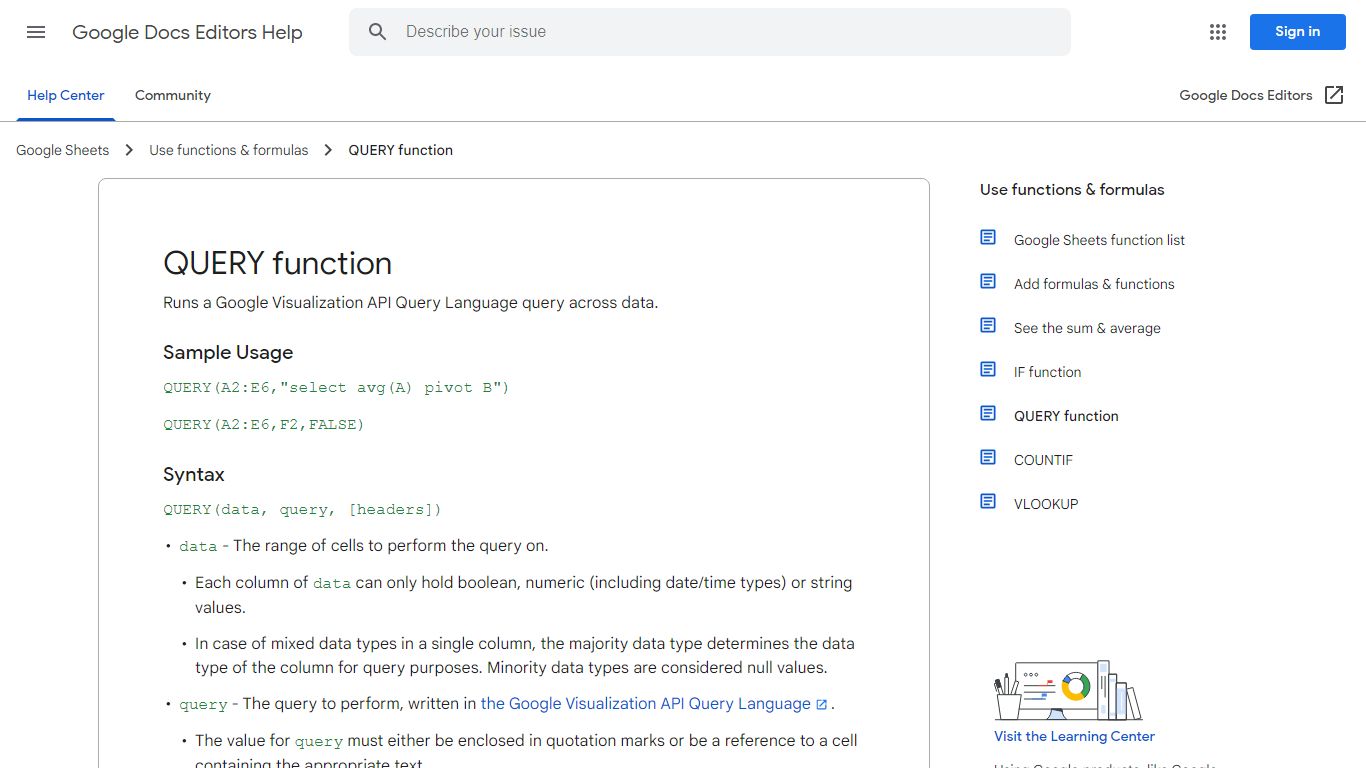
Task: Click the 'data' parameter bullet text
Action: (x=364, y=546)
